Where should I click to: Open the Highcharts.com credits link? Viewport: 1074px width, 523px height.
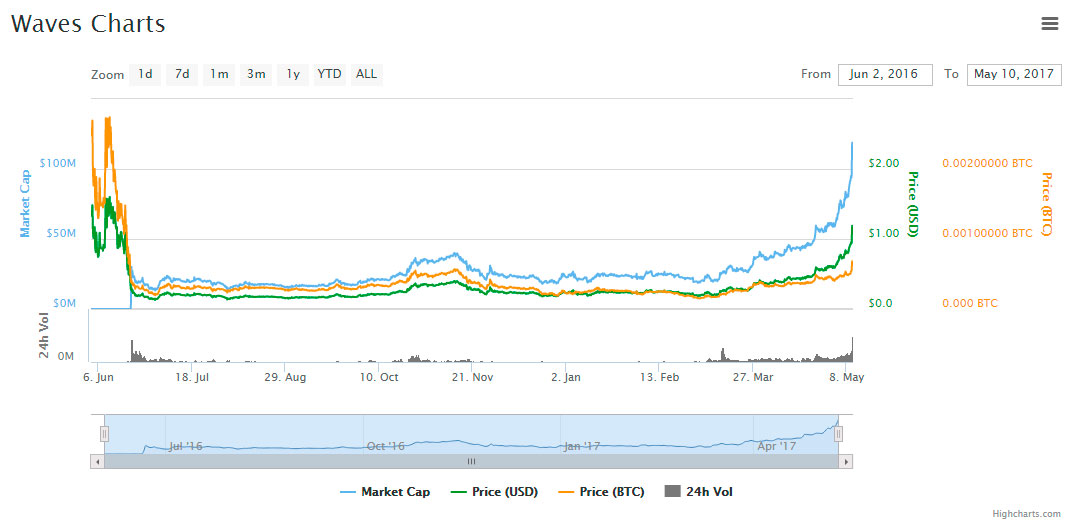point(1026,513)
